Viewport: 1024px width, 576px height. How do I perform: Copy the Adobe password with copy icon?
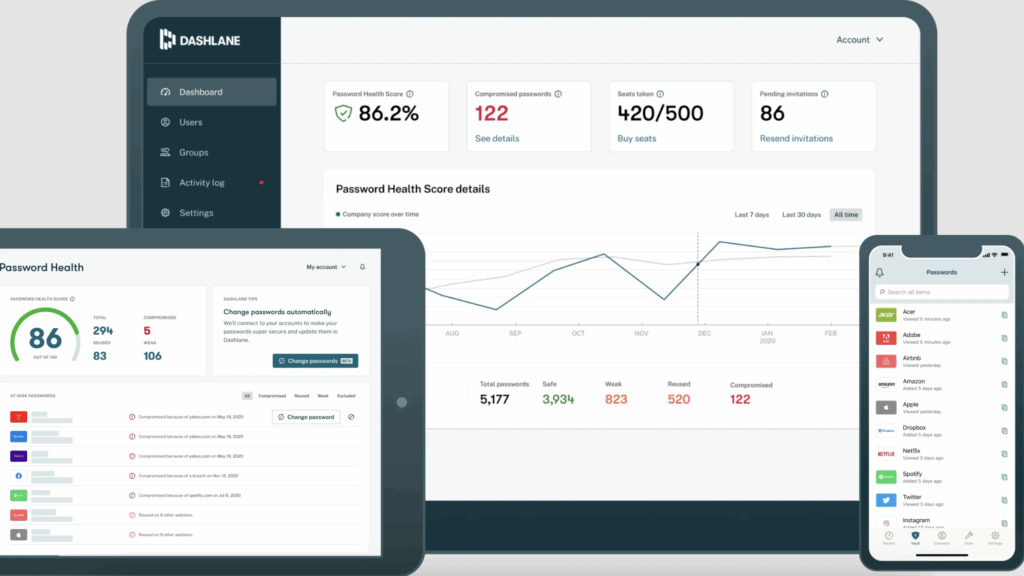click(x=1004, y=338)
